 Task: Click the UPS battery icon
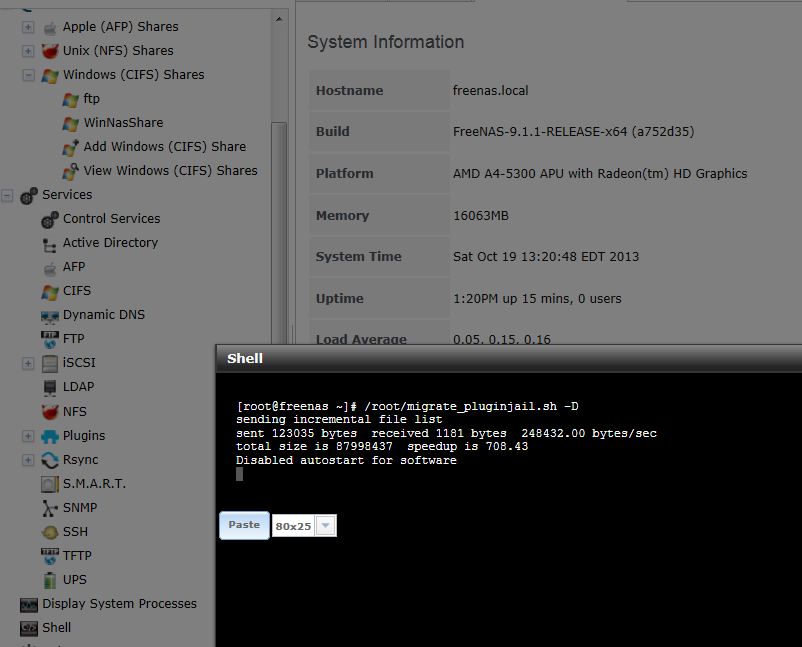(50, 580)
